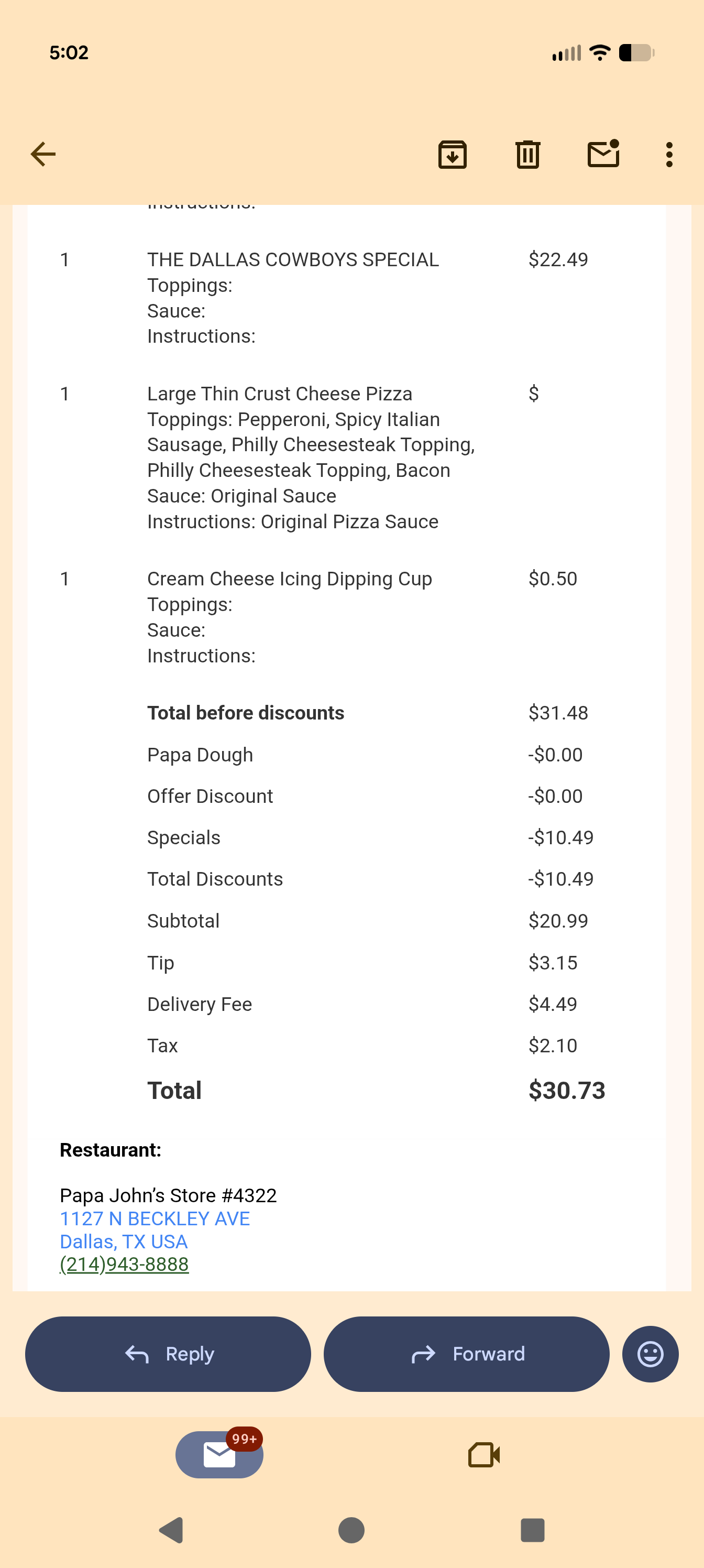704x1568 pixels.
Task: Tap the Dallas Cowboys Special item name
Action: [x=293, y=260]
